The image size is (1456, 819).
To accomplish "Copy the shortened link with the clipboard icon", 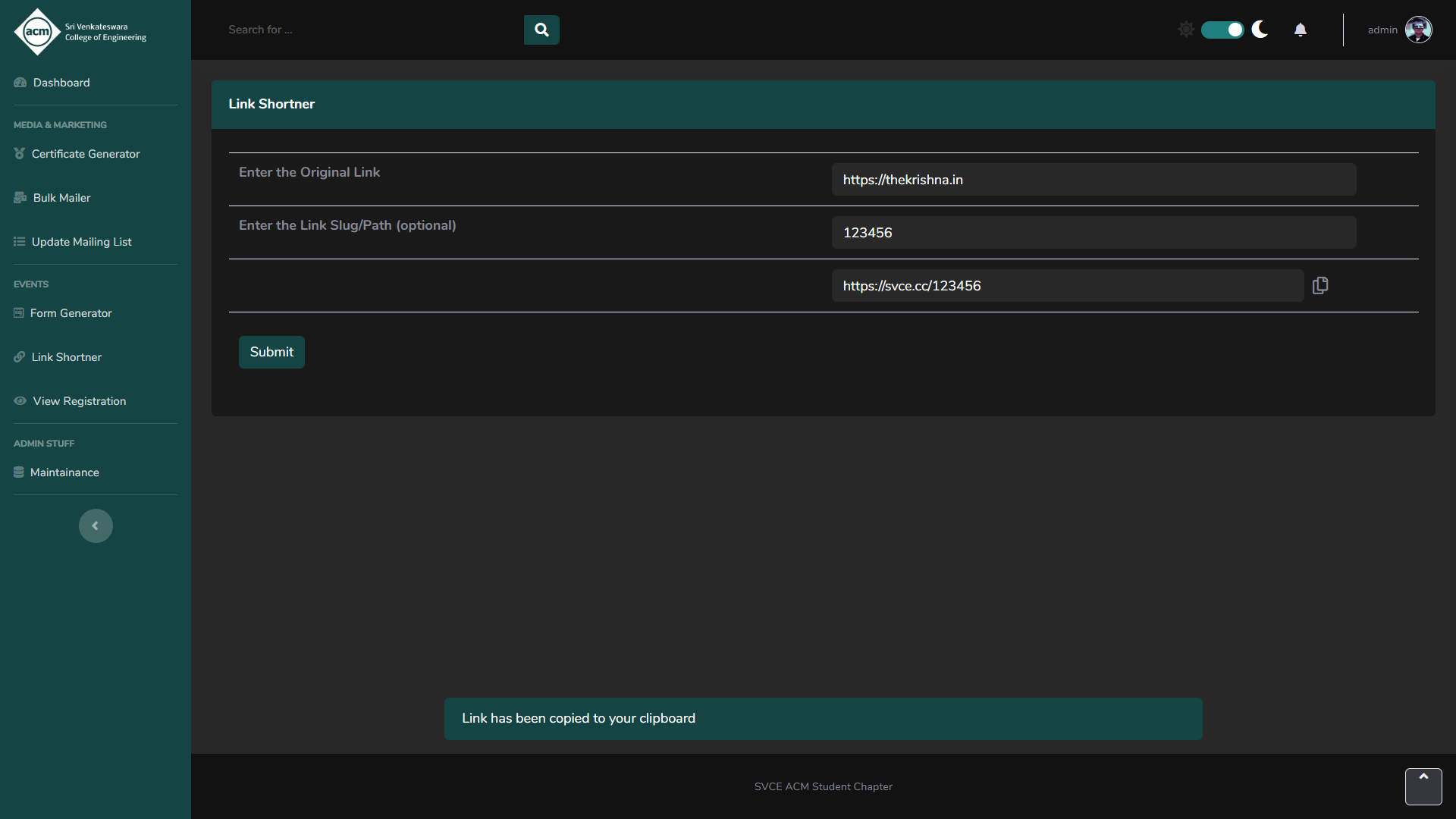I will (x=1320, y=286).
